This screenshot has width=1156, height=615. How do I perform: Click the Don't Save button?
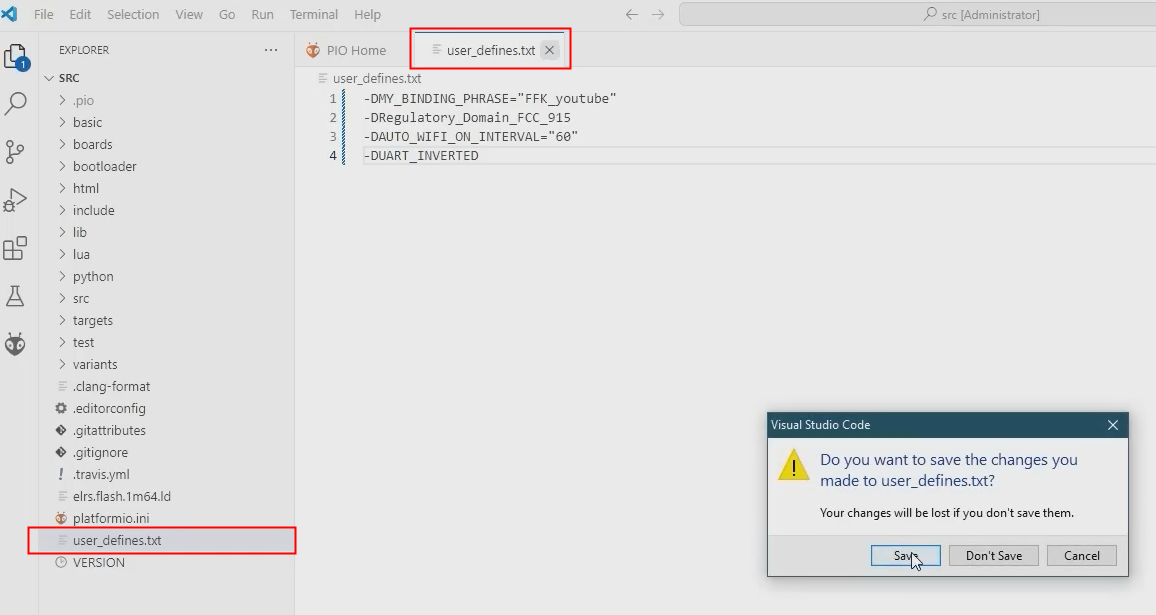pyautogui.click(x=993, y=555)
